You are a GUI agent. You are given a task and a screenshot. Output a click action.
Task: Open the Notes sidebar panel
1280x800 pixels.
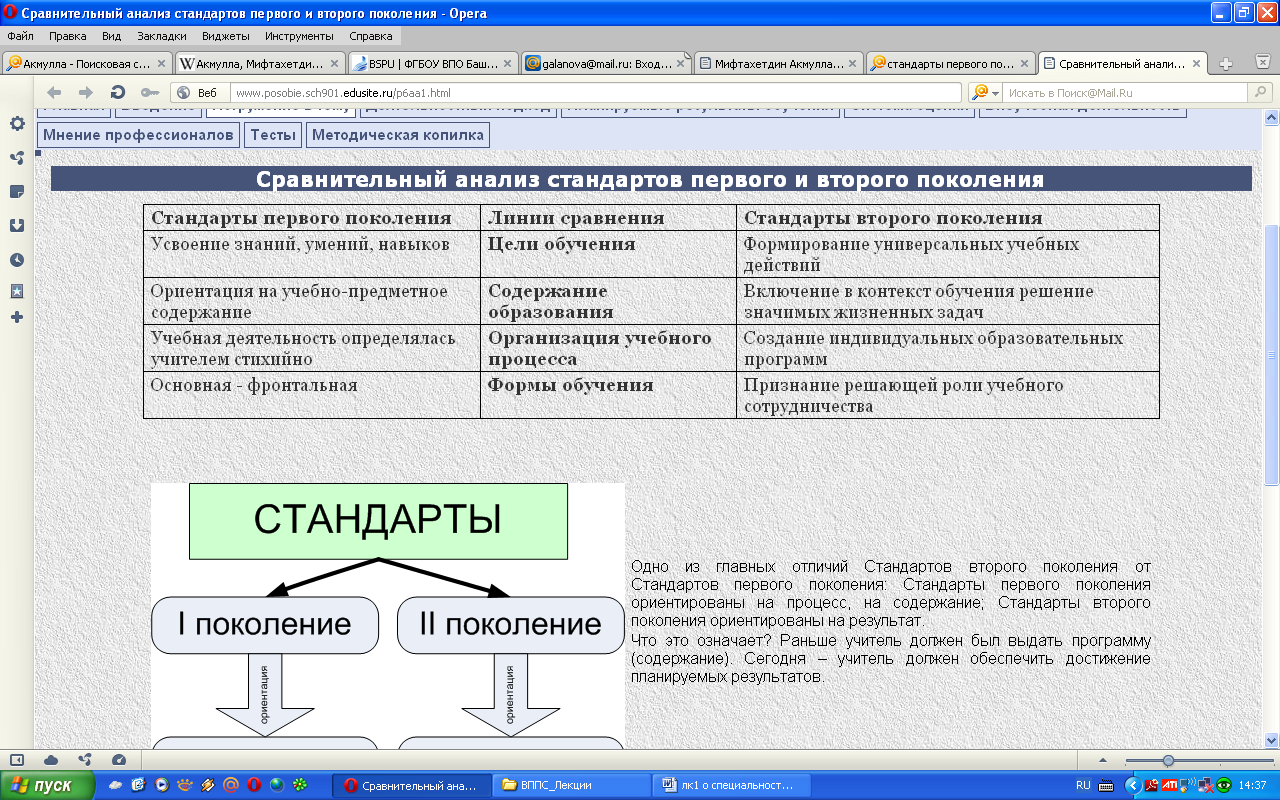[17, 191]
